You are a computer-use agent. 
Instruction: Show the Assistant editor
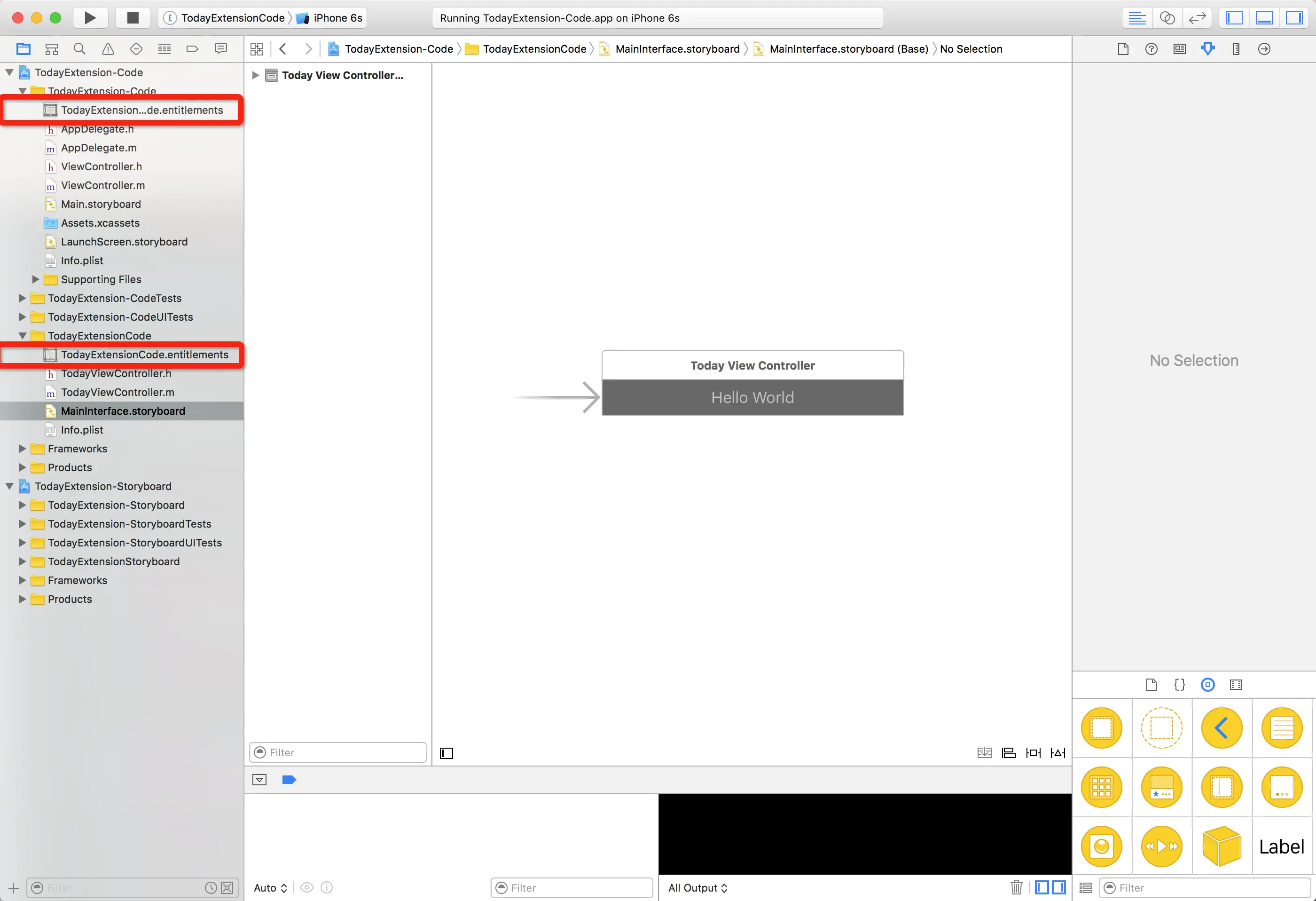[1167, 17]
